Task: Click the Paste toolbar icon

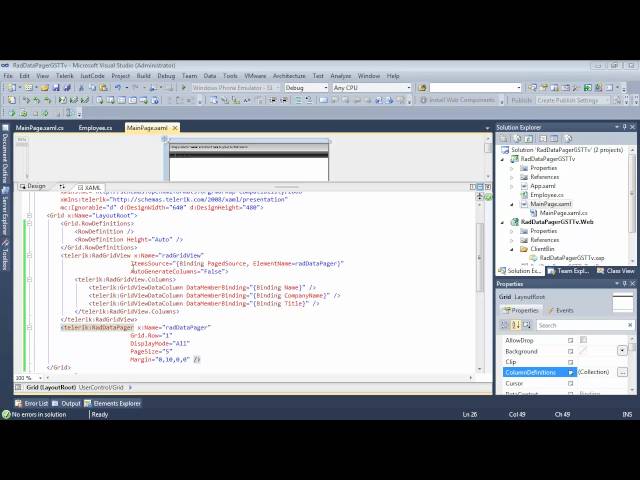Action: pos(104,88)
